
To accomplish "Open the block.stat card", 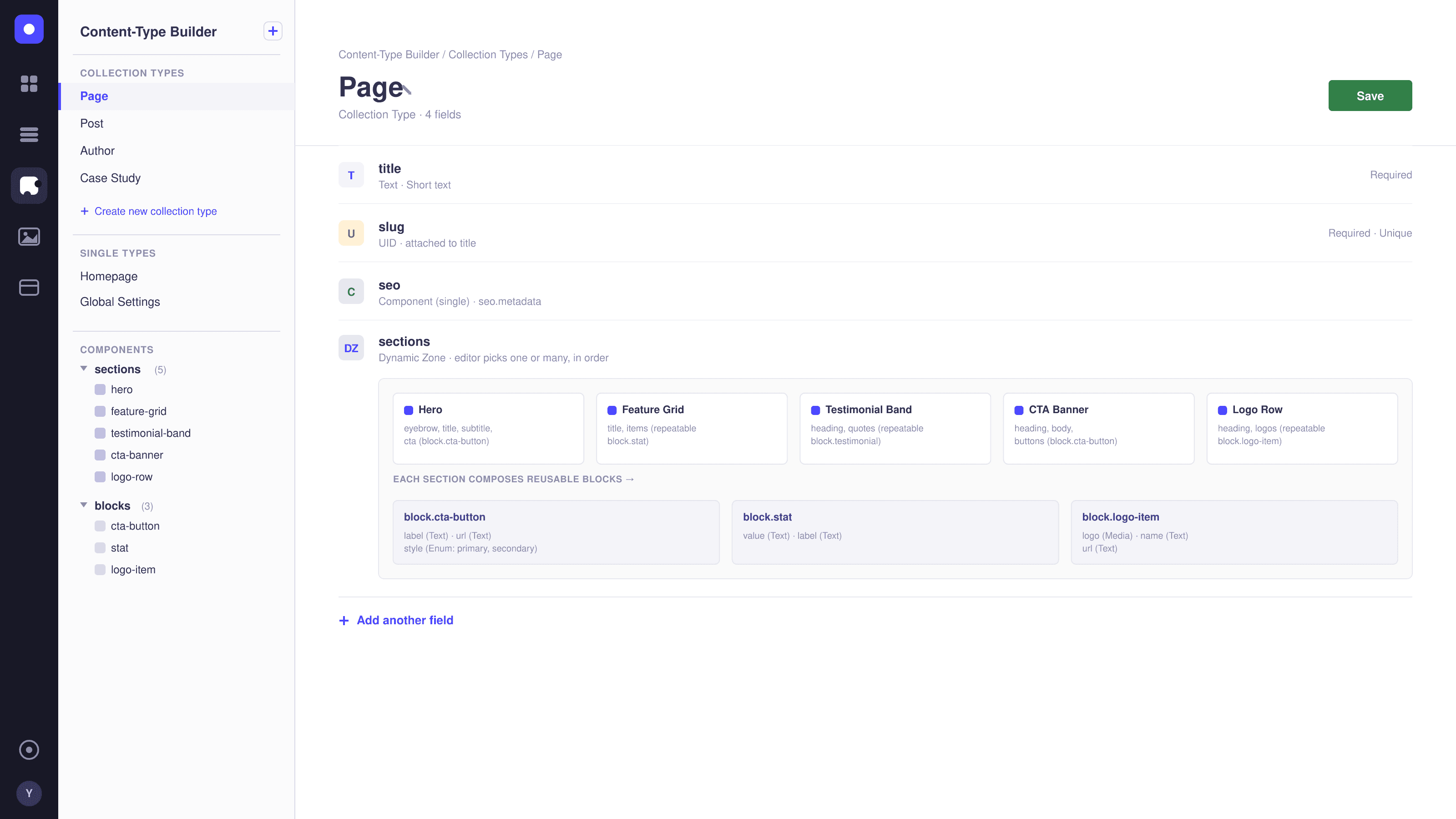I will (x=895, y=532).
